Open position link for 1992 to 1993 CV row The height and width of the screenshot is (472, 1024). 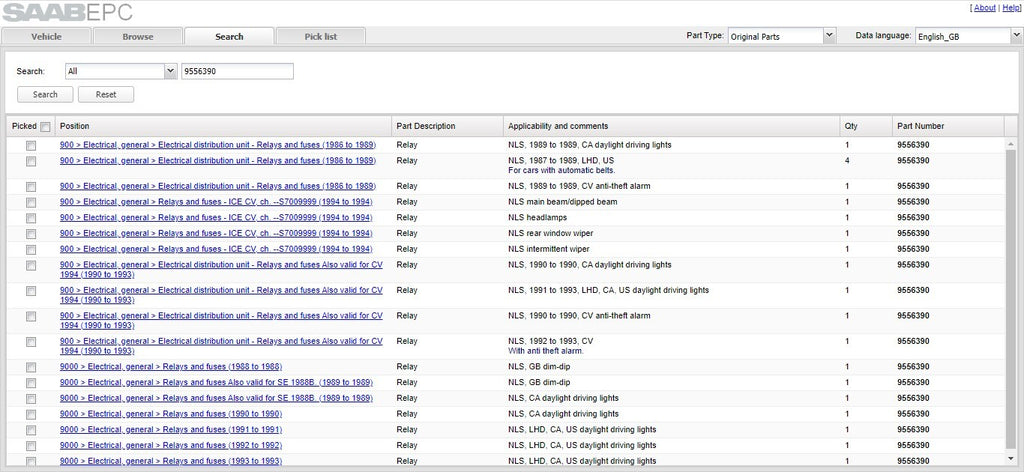point(221,346)
